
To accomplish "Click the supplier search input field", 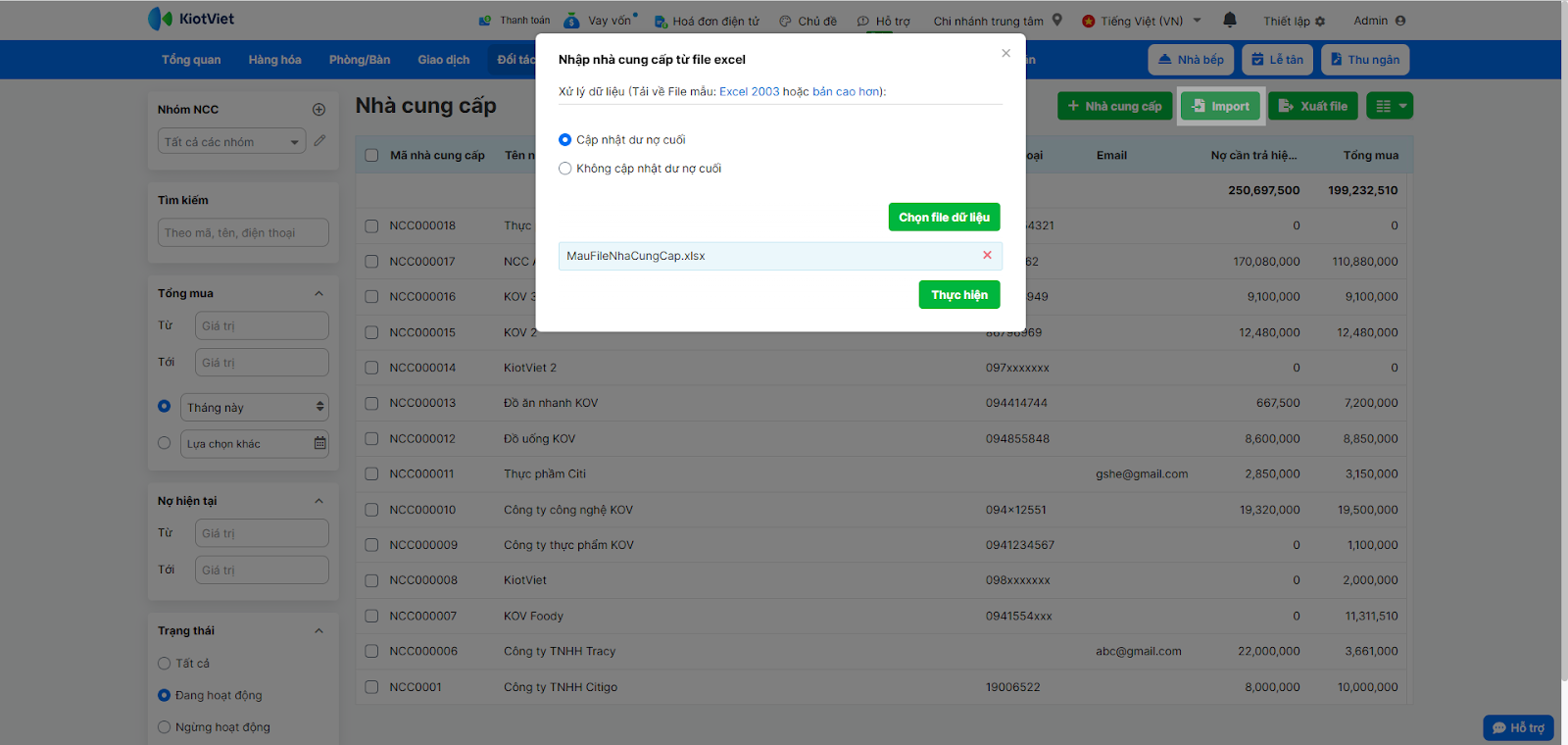I will coord(243,232).
